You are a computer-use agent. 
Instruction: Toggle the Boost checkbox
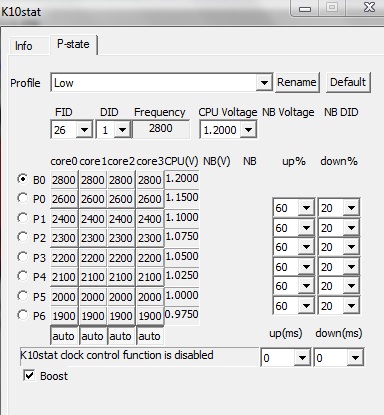[x=29, y=376]
